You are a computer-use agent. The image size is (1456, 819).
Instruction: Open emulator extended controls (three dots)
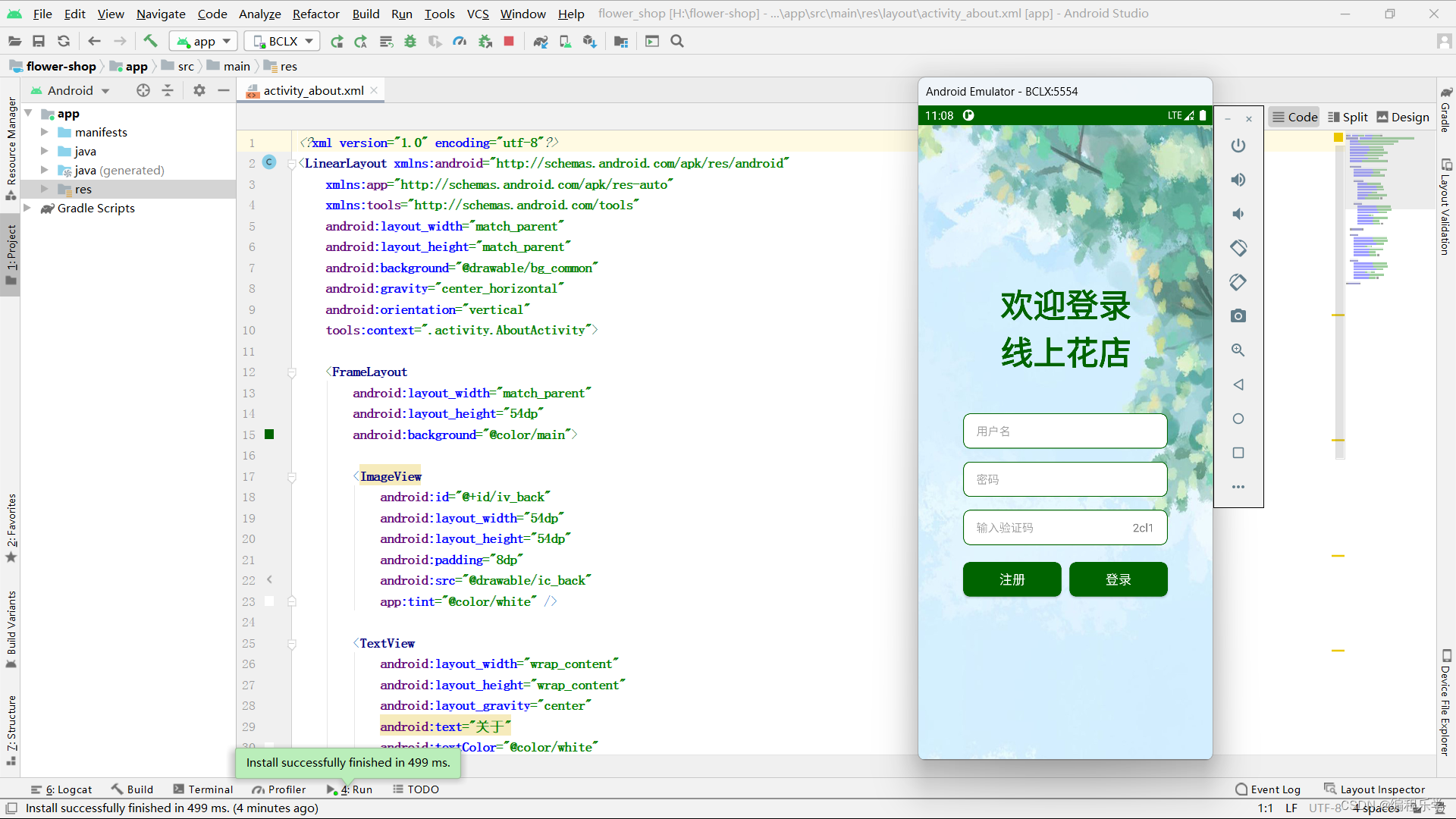point(1238,487)
